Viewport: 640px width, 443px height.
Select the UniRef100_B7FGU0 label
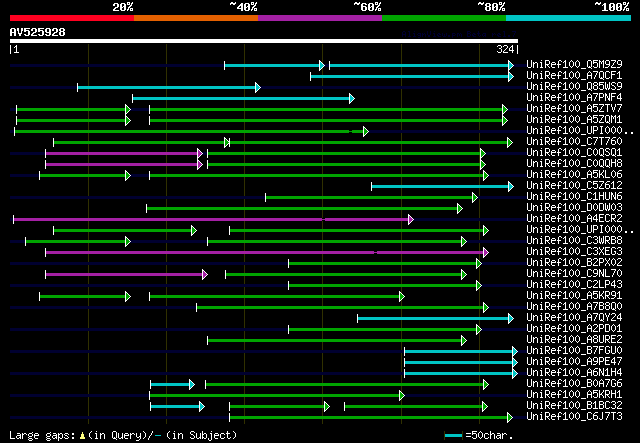[574, 351]
